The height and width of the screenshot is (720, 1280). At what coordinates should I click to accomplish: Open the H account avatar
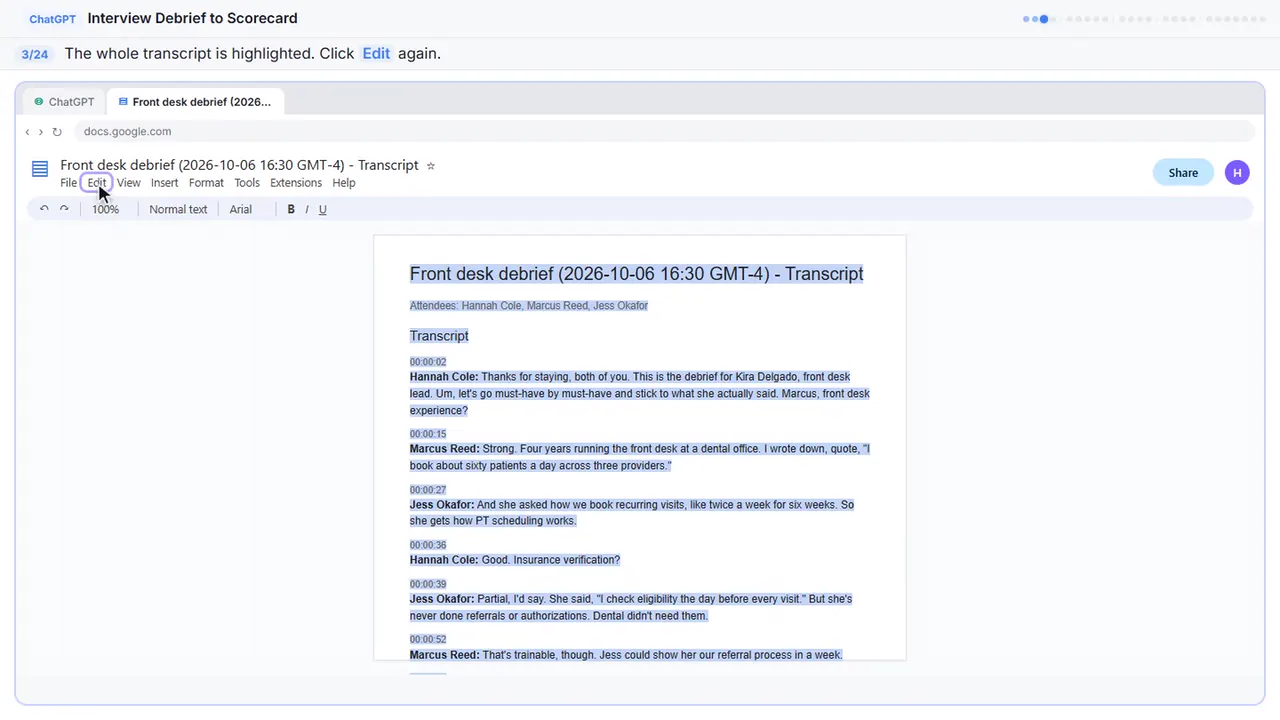1237,172
